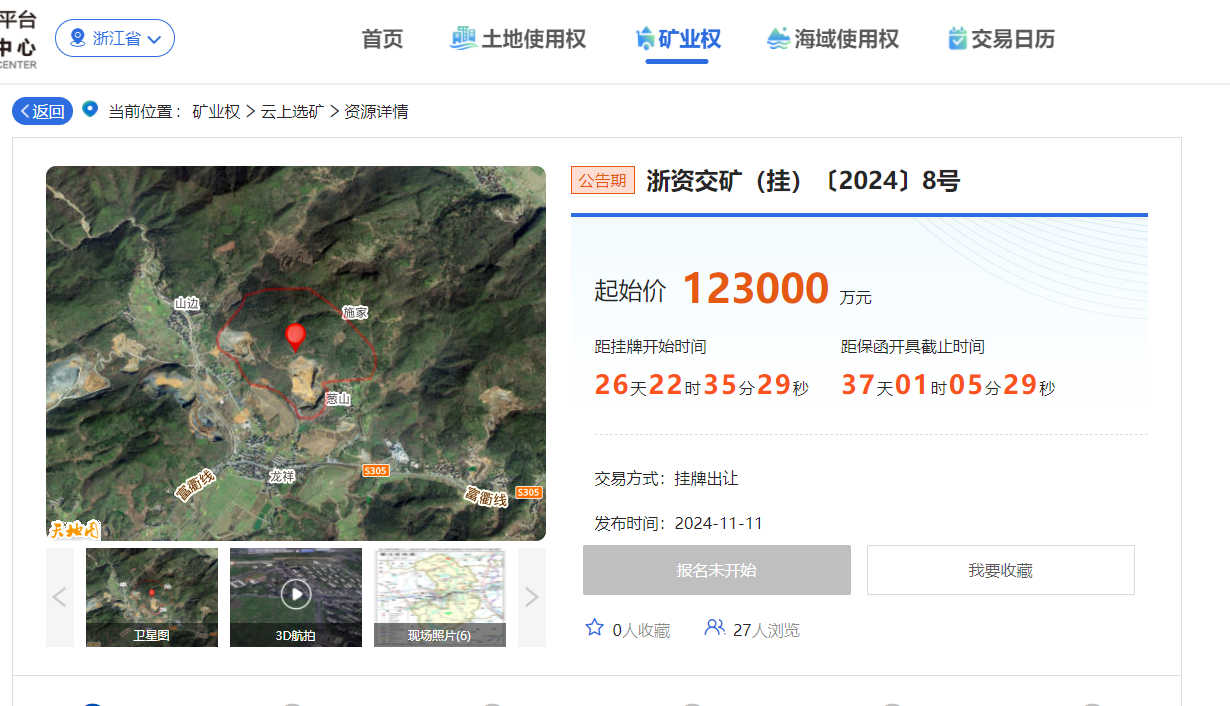
Task: Click the 我要收藏 button
Action: pos(1000,570)
